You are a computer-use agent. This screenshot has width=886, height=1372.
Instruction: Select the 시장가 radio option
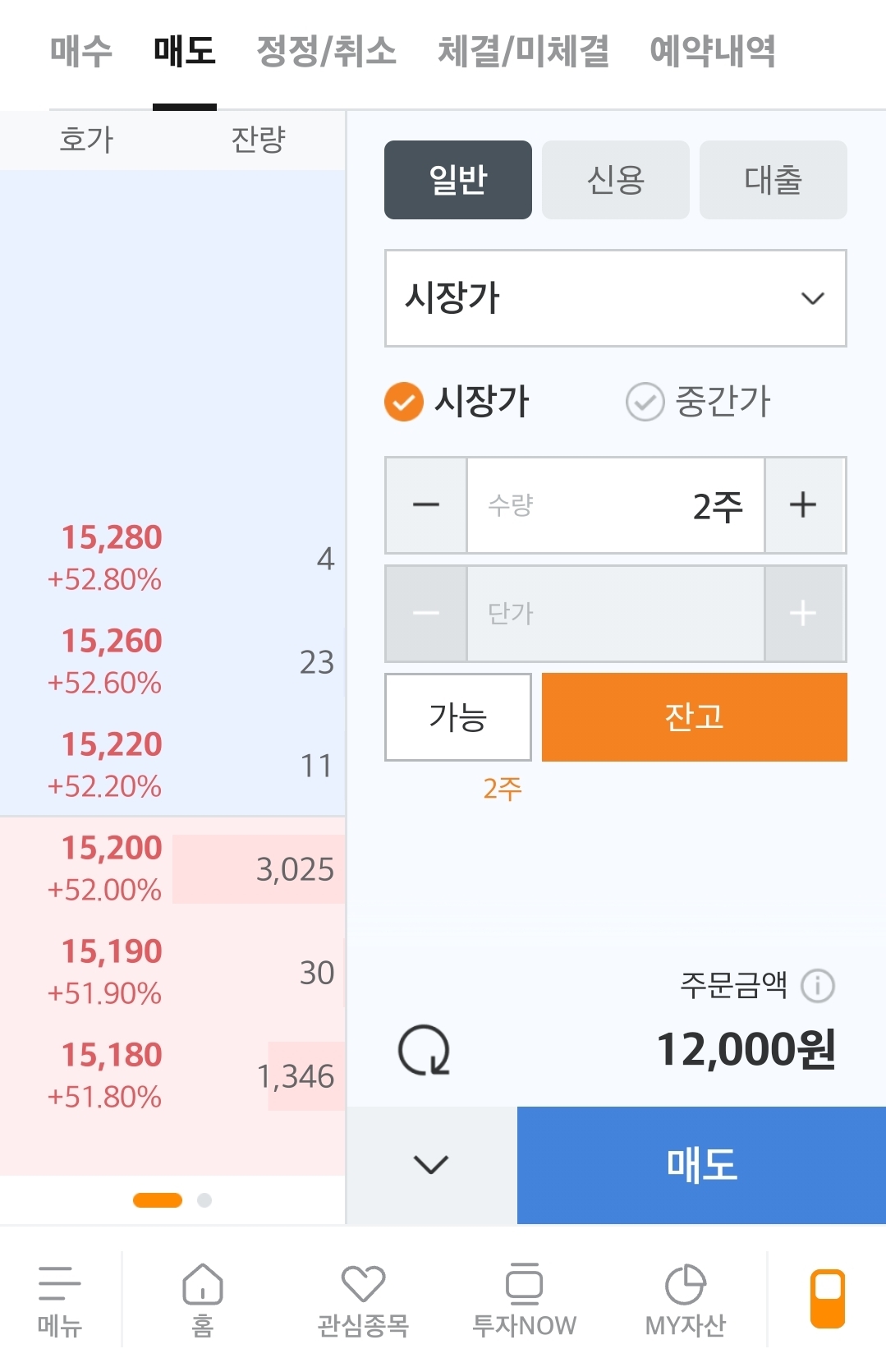click(x=404, y=402)
